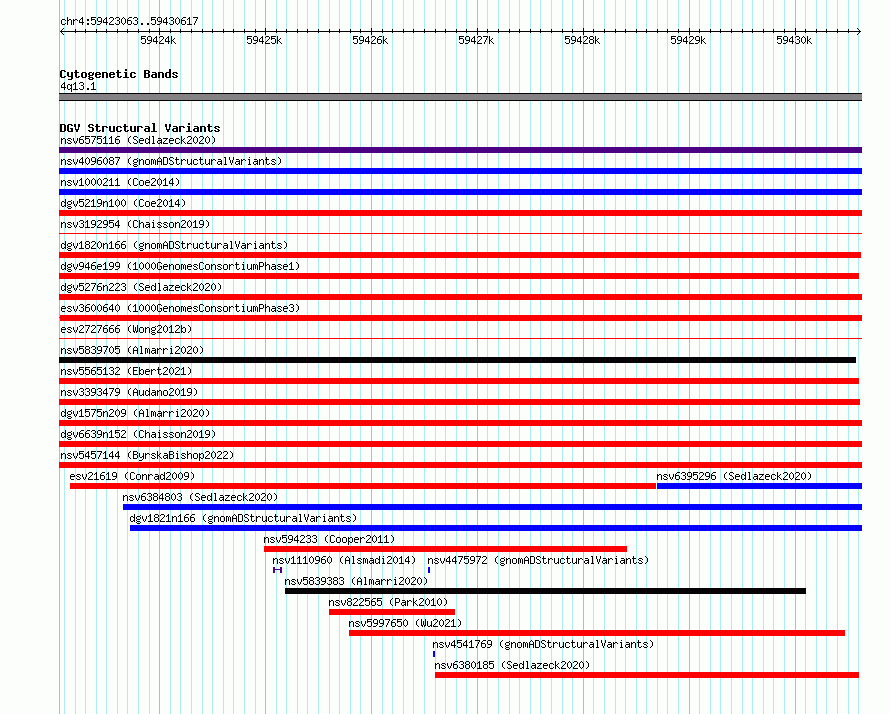
Task: Click dgv5219n100 (Coe2014) label
Action: 123,203
